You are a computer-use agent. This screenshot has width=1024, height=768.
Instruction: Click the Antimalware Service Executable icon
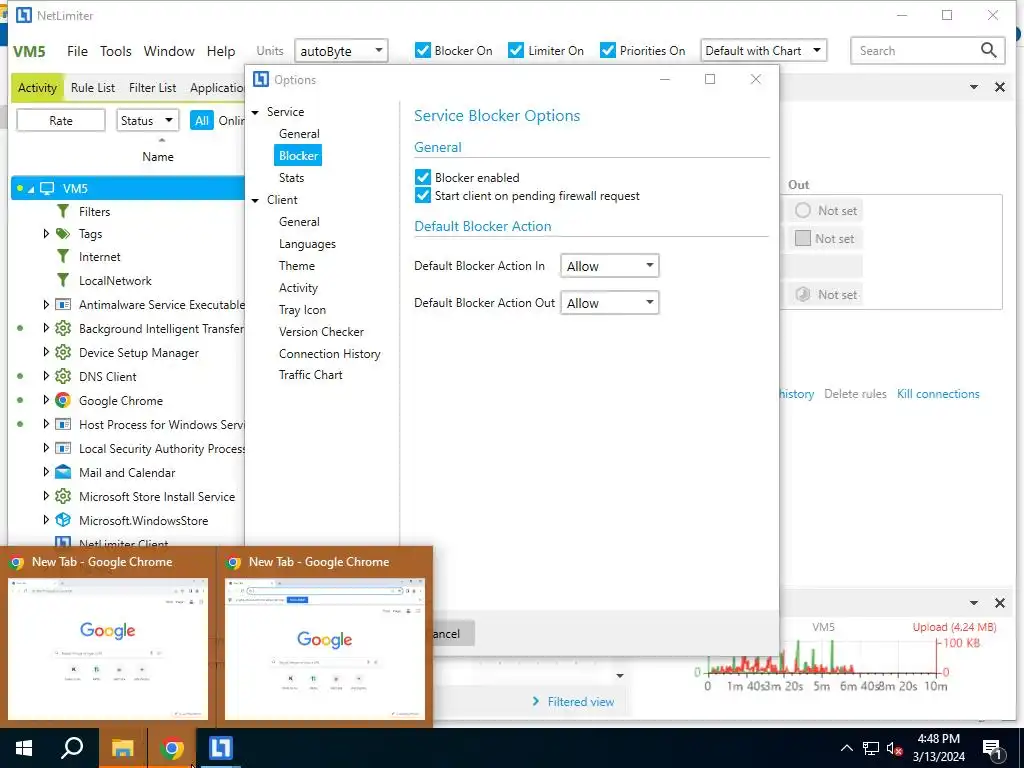[x=63, y=304]
